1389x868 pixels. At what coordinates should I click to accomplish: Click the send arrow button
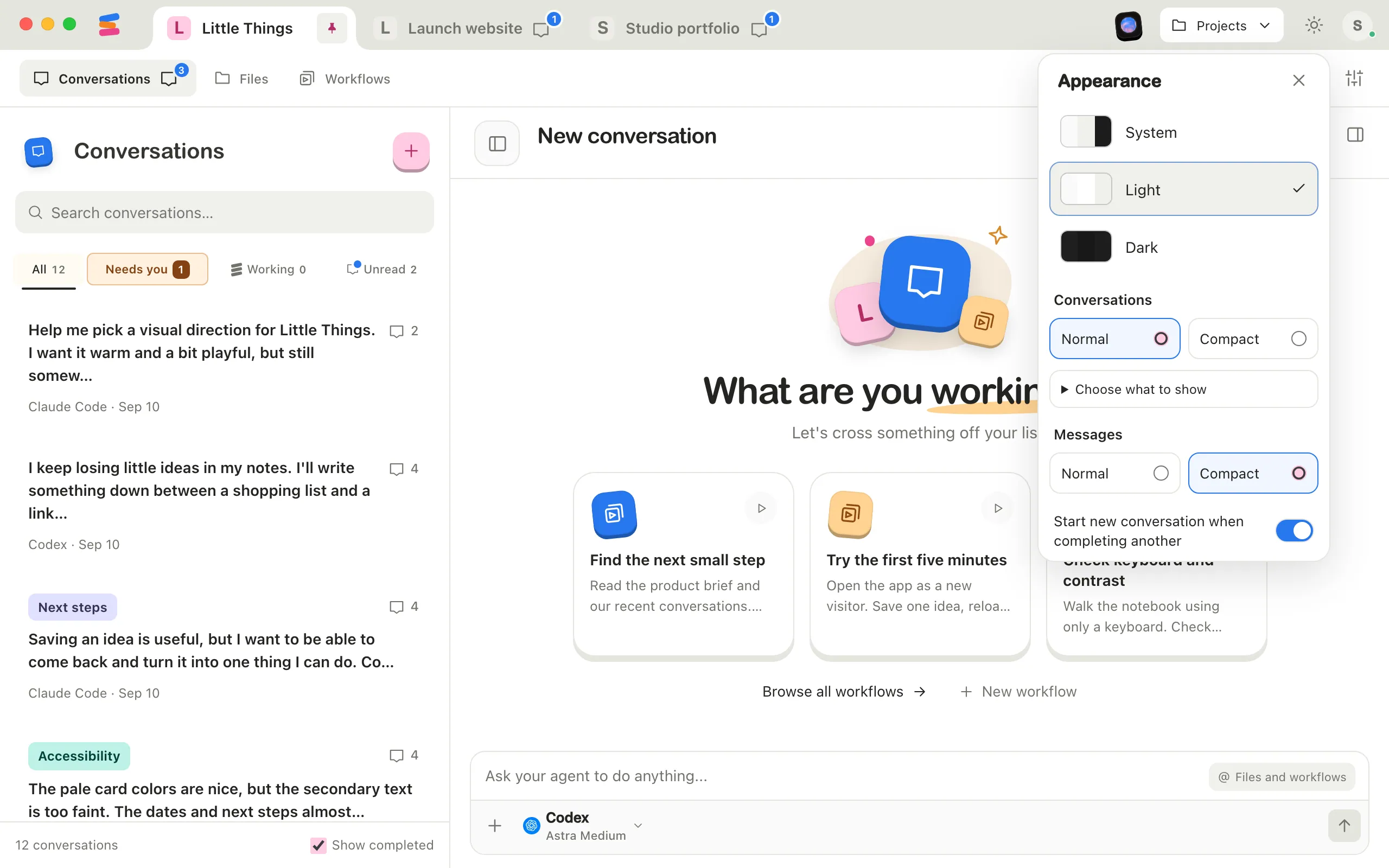pos(1344,826)
